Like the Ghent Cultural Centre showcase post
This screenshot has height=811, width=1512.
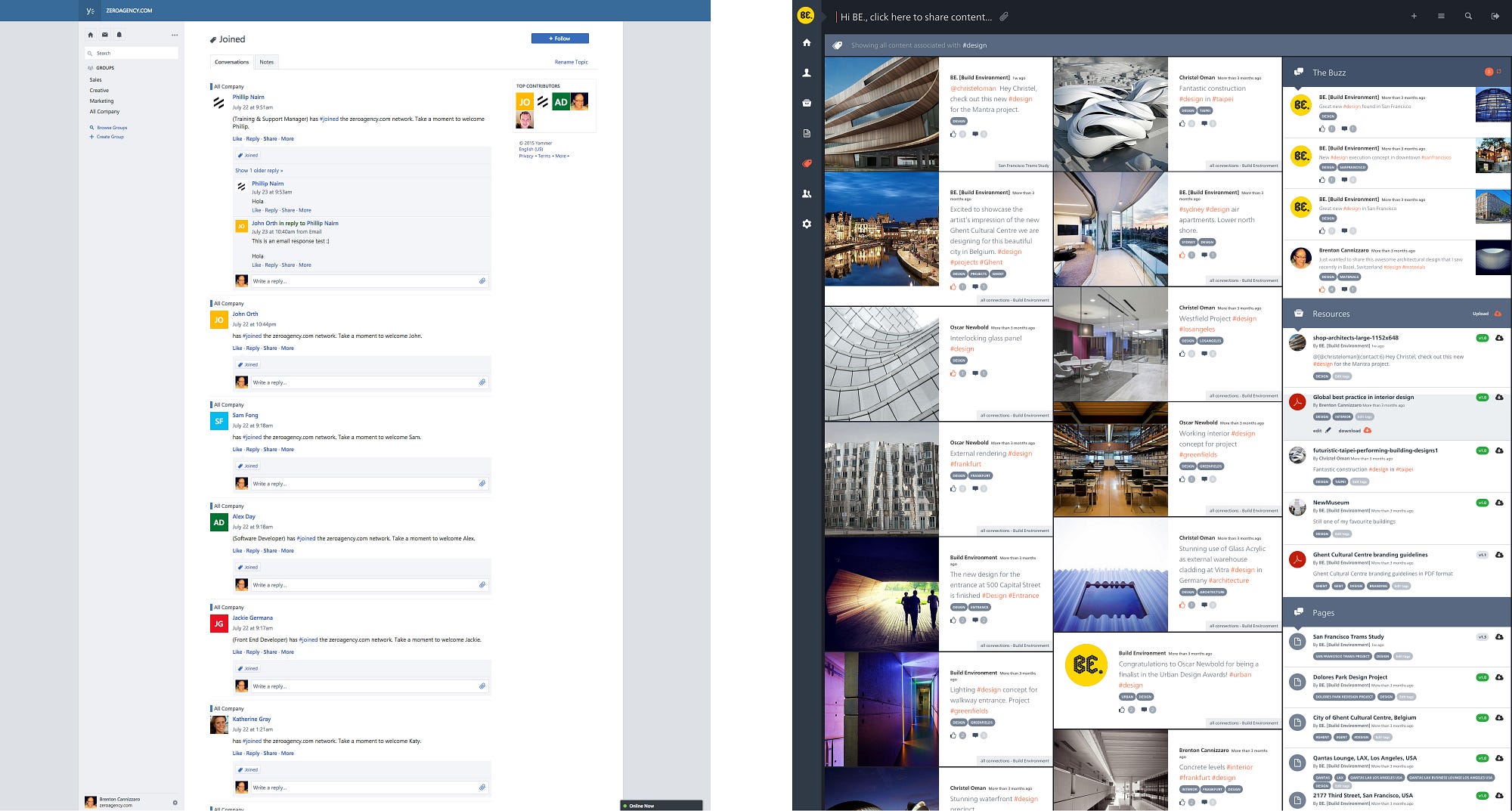click(x=953, y=286)
